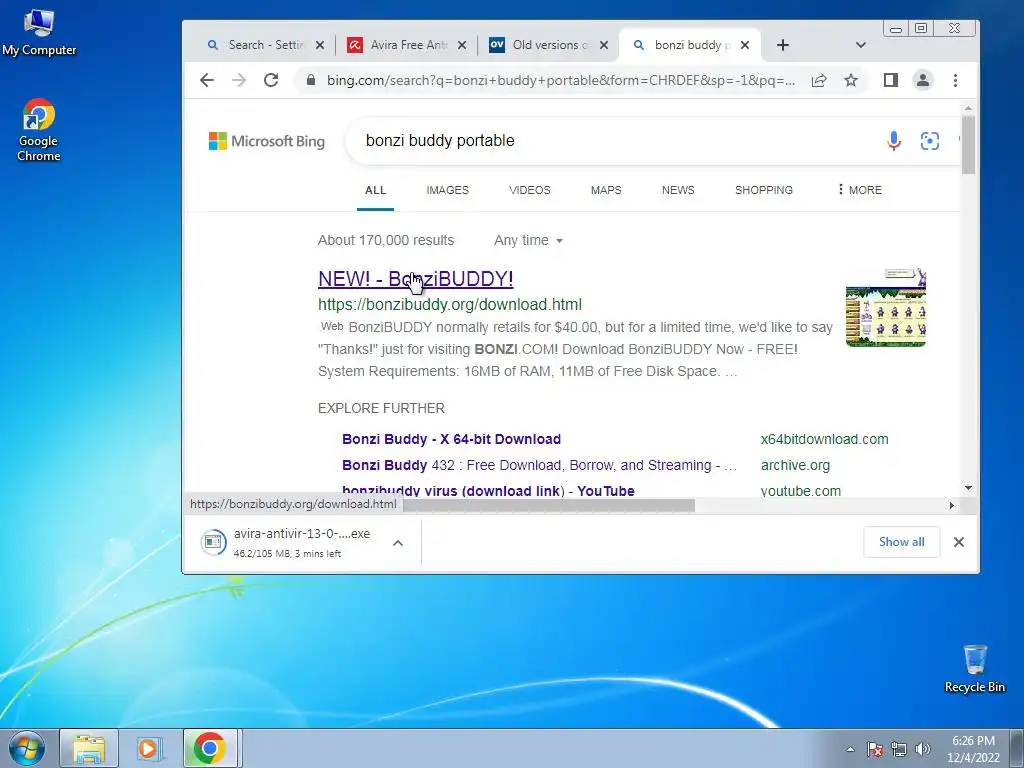Close the bonzi buddy tab
This screenshot has width=1024, height=768.
point(745,45)
